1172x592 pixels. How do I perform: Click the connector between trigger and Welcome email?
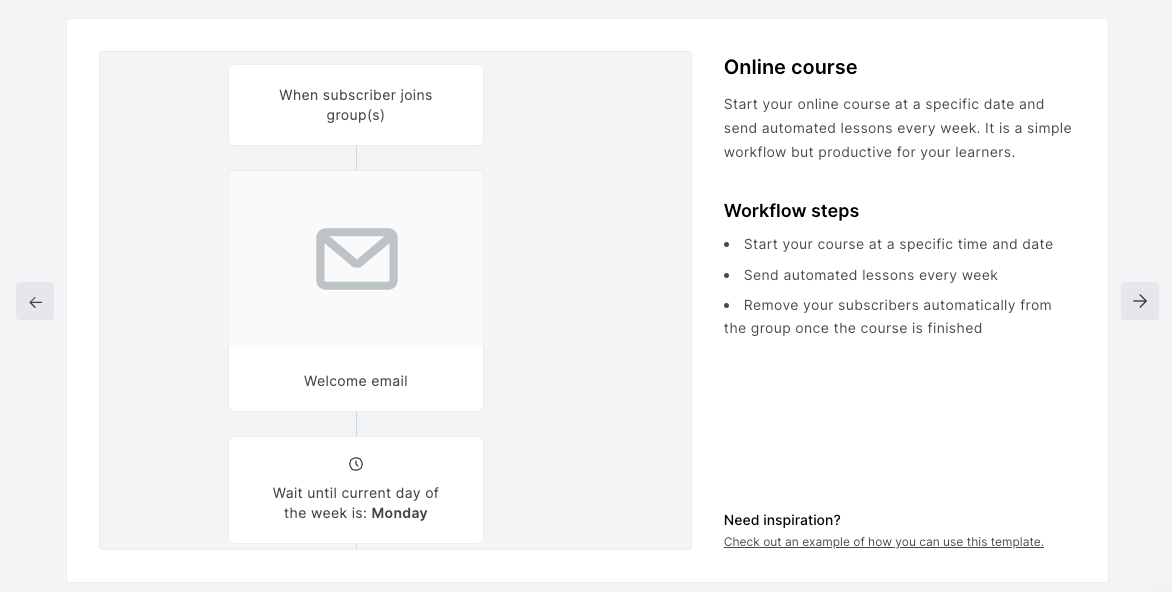pyautogui.click(x=356, y=157)
